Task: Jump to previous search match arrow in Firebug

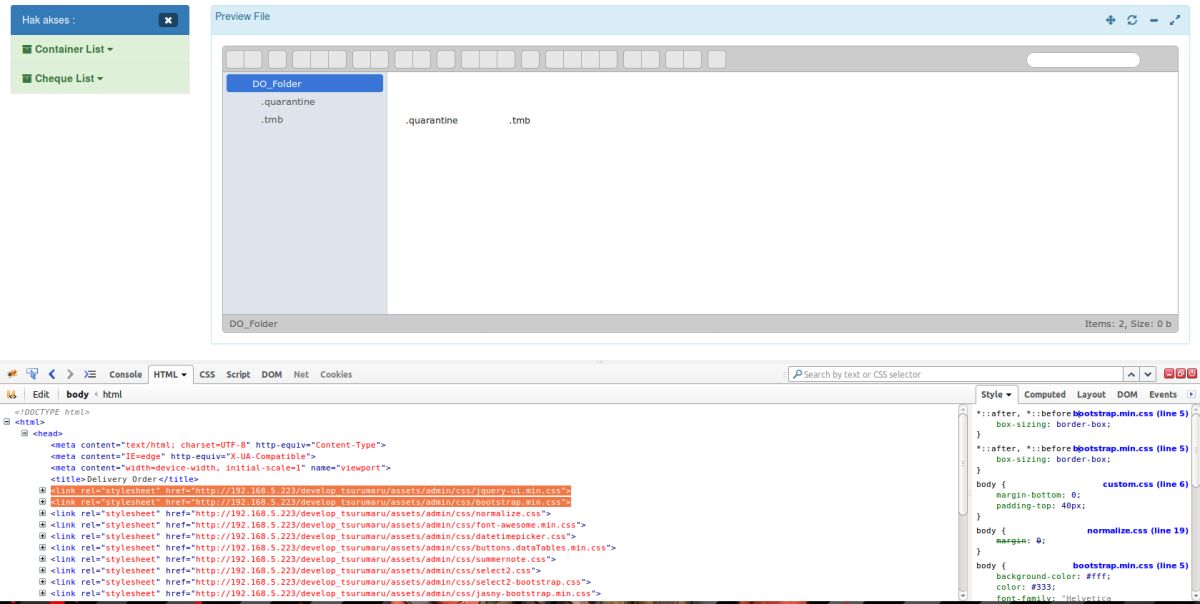Action: click(1132, 374)
